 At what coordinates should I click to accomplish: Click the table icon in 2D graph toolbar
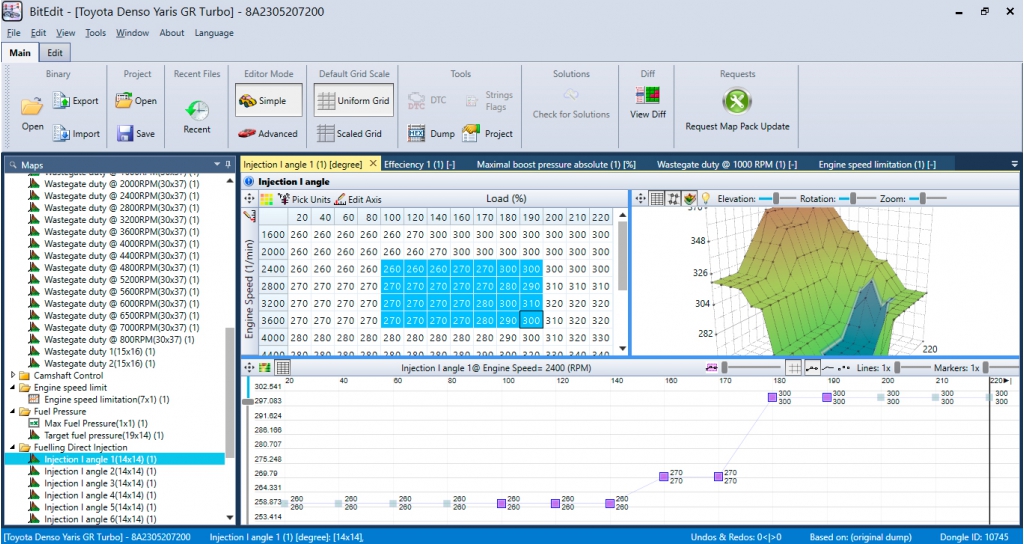click(x=282, y=368)
